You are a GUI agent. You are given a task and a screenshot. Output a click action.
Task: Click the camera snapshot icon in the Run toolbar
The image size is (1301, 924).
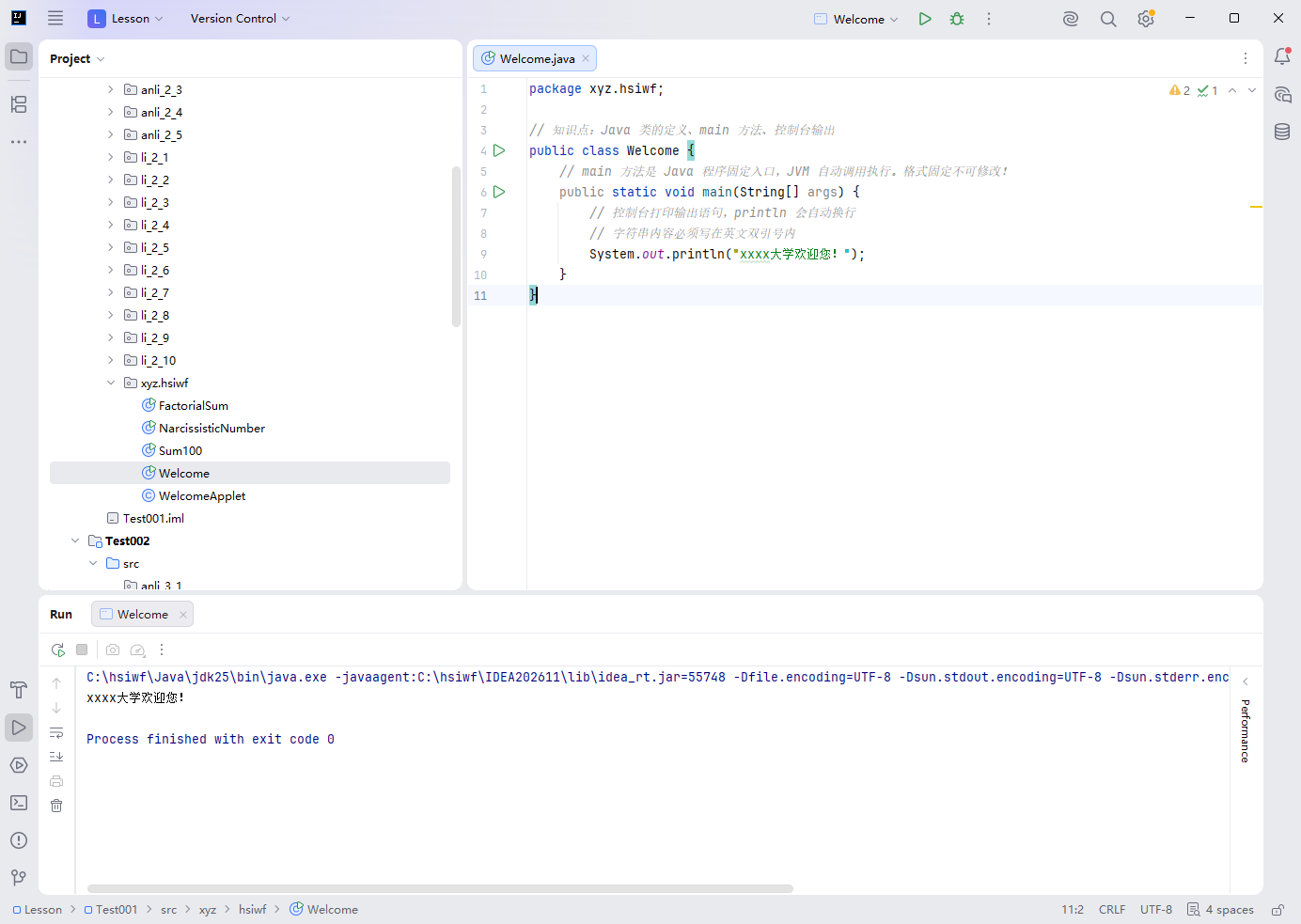(x=113, y=650)
